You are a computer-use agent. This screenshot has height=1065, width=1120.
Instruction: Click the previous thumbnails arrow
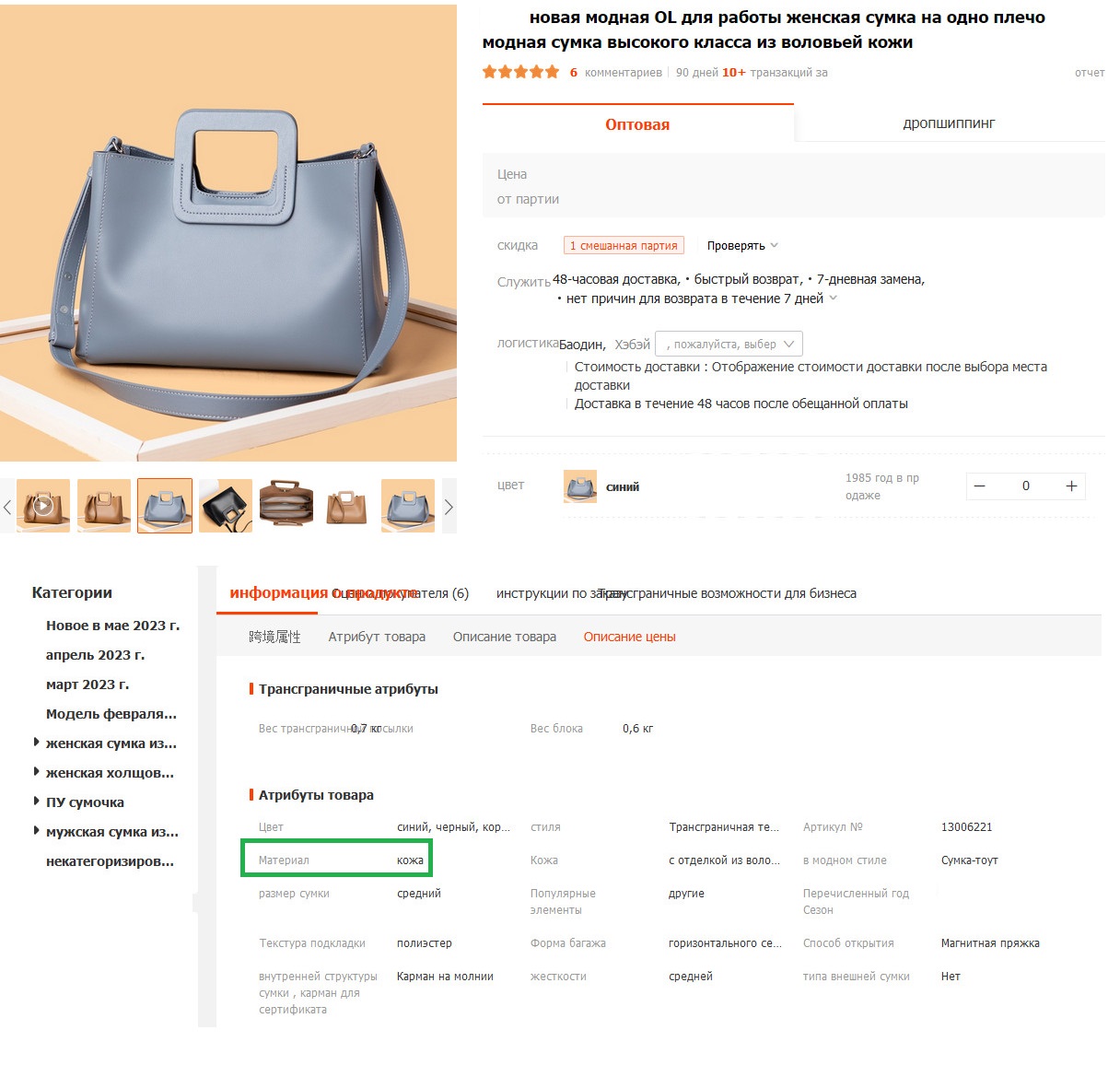click(x=7, y=507)
